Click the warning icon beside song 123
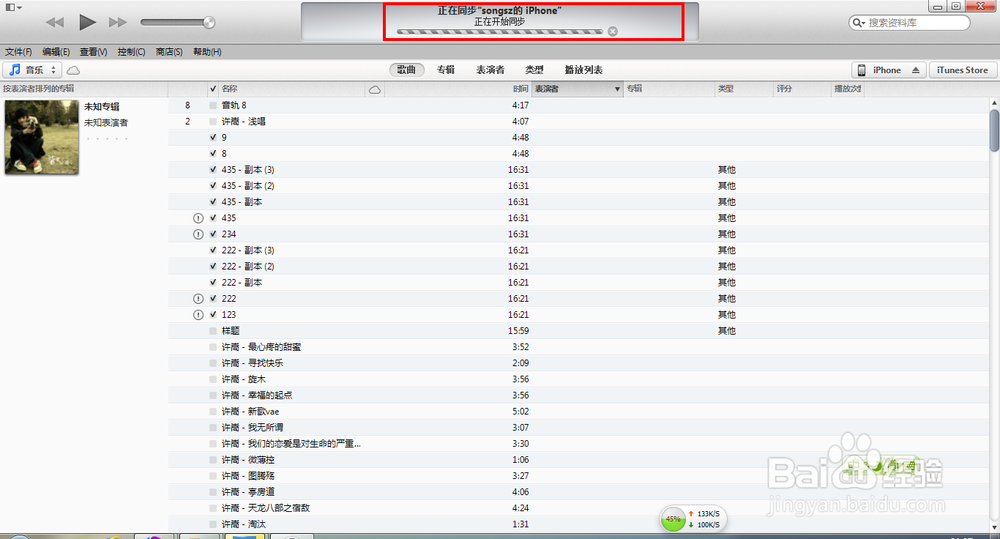Screen dimensions: 1000x539 [198, 314]
